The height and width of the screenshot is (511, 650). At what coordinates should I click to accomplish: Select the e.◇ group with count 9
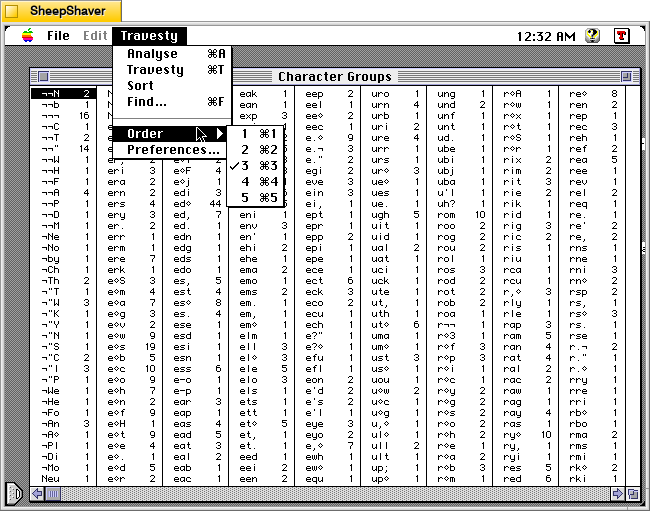[x=327, y=138]
